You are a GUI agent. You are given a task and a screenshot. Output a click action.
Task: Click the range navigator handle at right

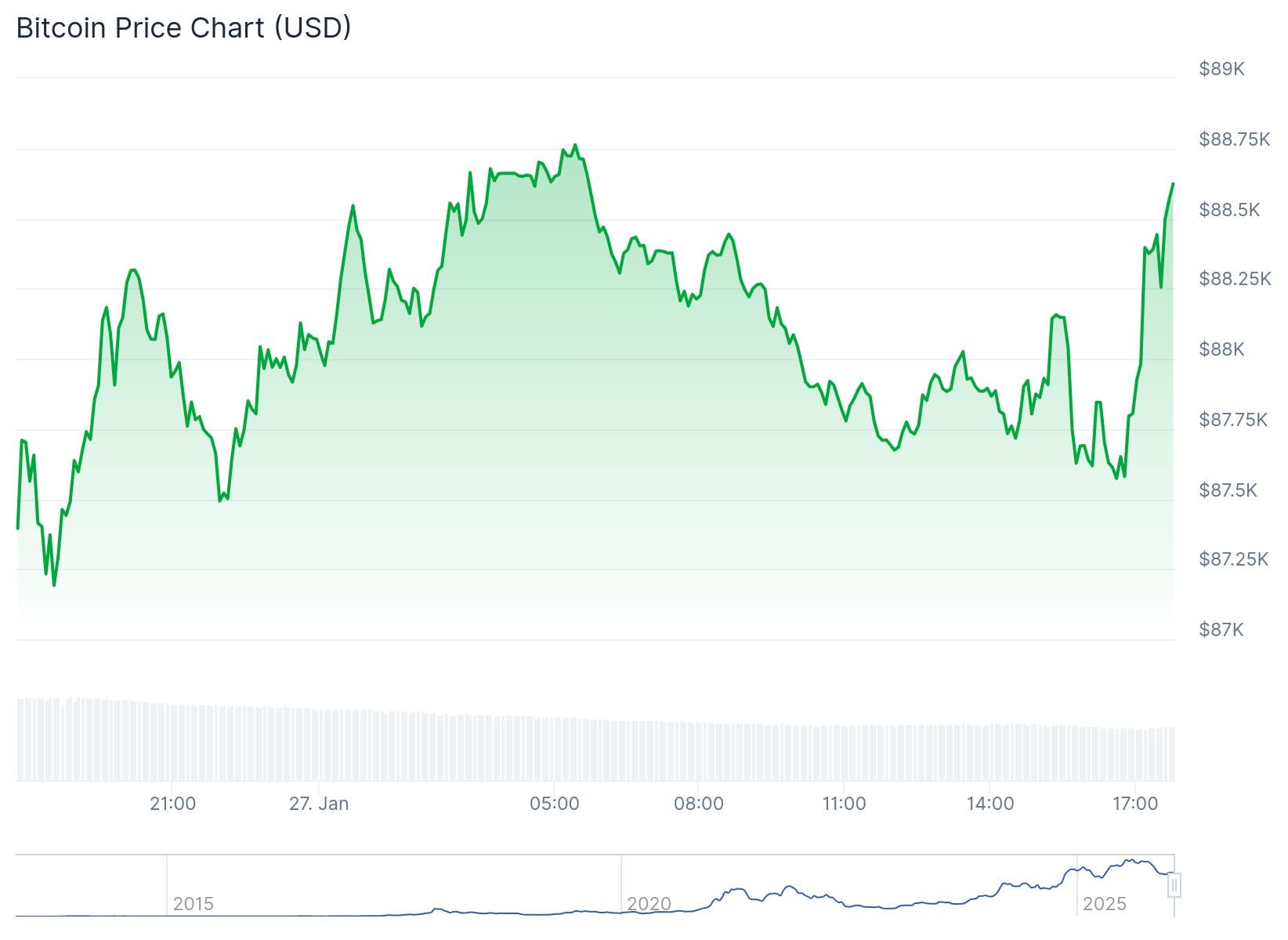coord(1174,886)
